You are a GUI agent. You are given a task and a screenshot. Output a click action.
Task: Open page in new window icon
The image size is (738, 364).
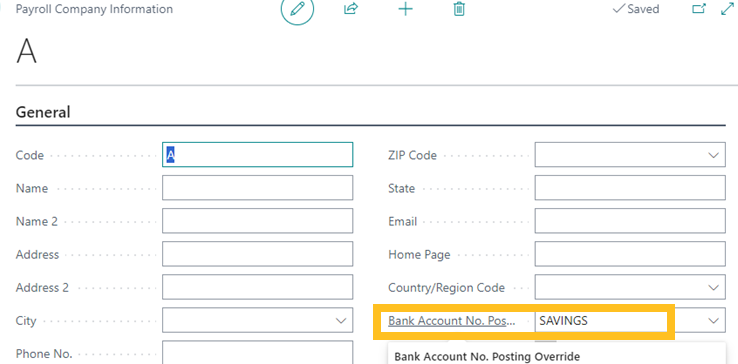[699, 9]
